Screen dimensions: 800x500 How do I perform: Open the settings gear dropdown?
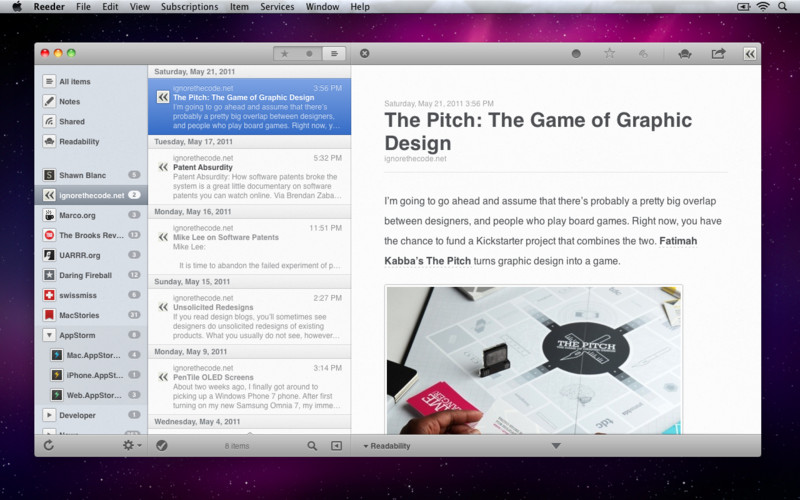[x=131, y=445]
